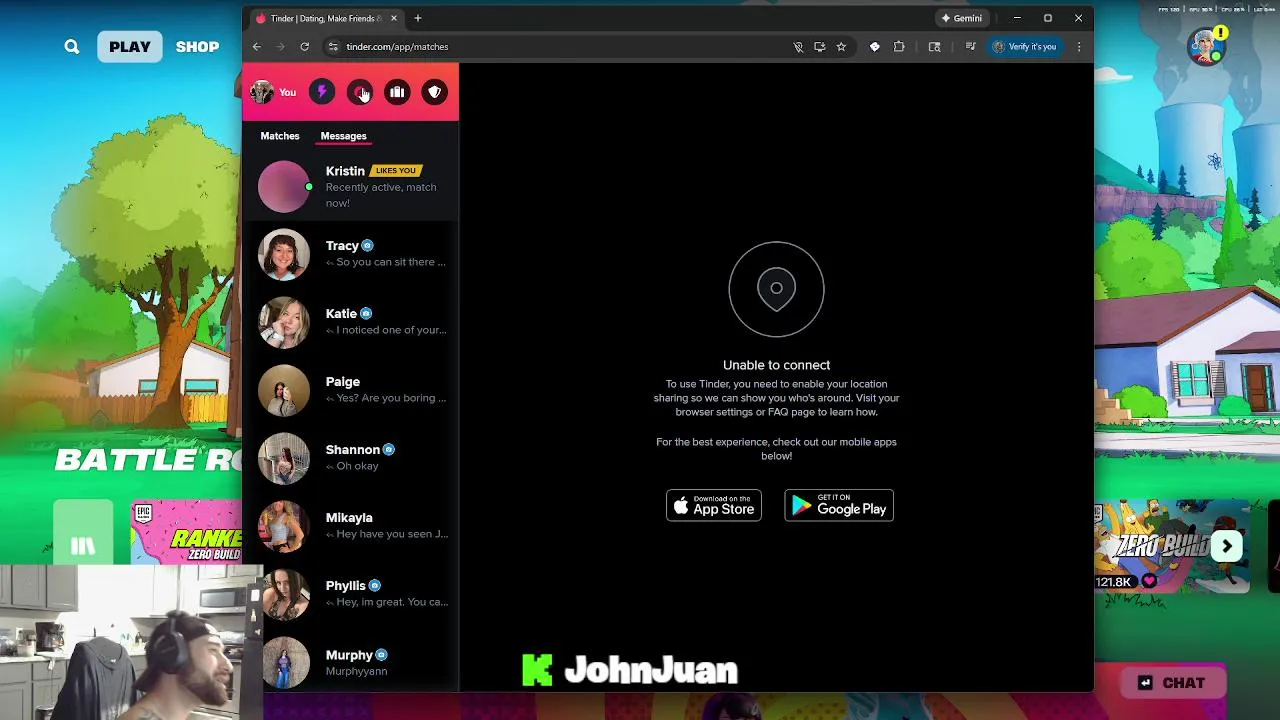Open the Safety shield icon
The width and height of the screenshot is (1280, 720).
[434, 92]
